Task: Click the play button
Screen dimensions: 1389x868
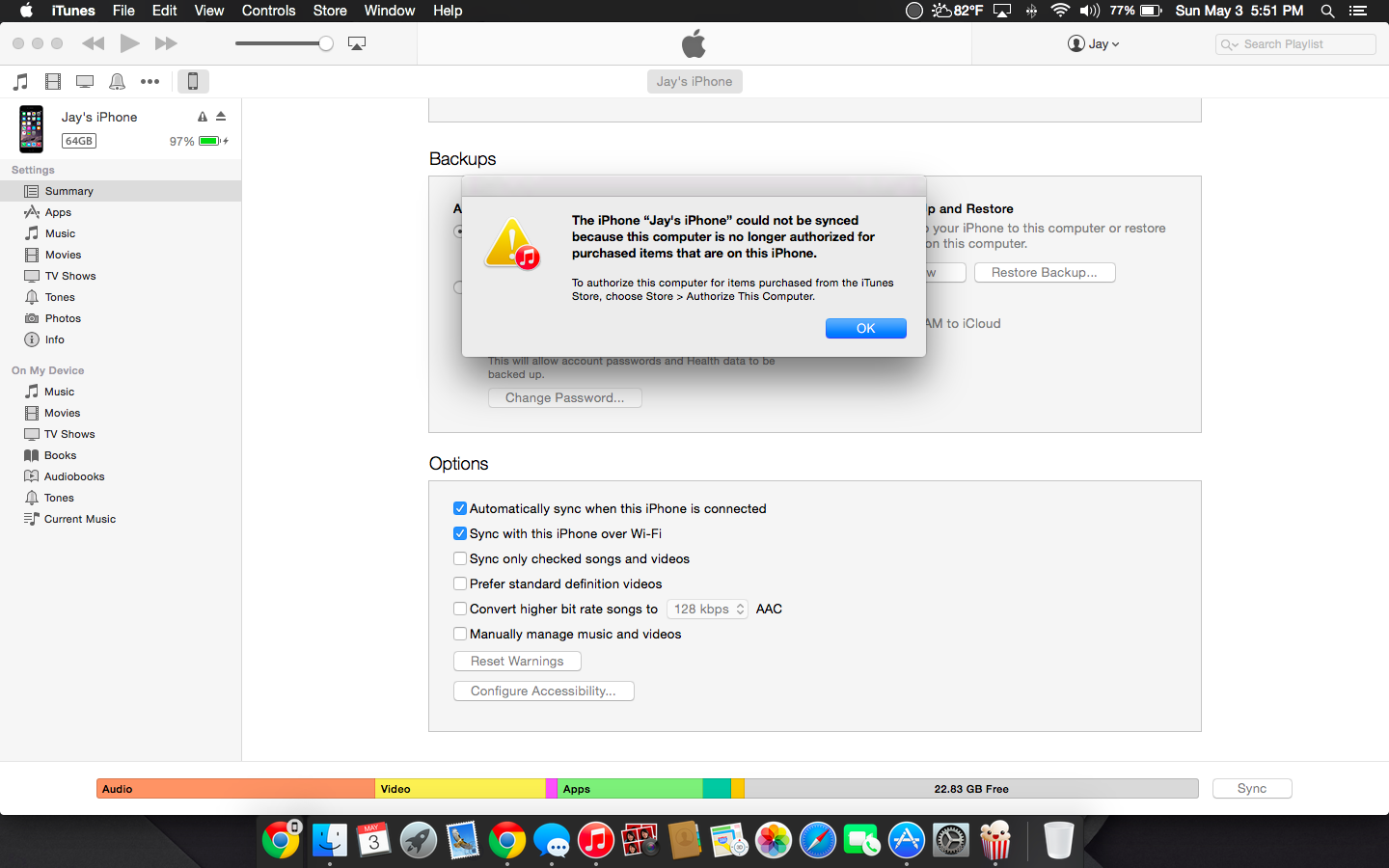Action: [129, 43]
